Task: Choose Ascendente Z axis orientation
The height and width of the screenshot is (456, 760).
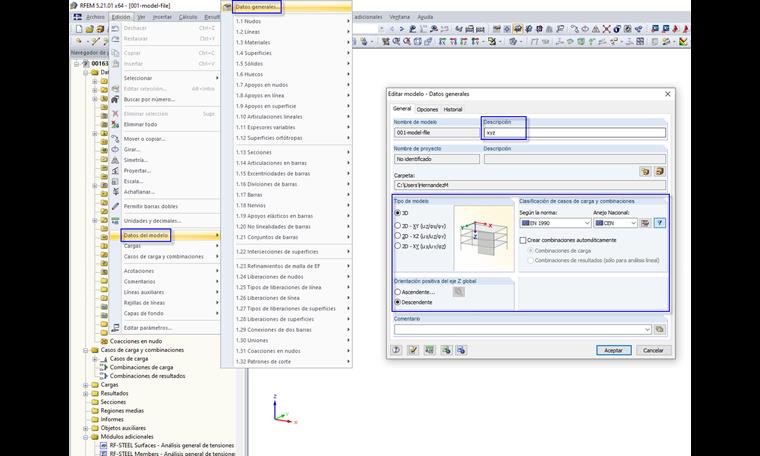Action: click(397, 292)
